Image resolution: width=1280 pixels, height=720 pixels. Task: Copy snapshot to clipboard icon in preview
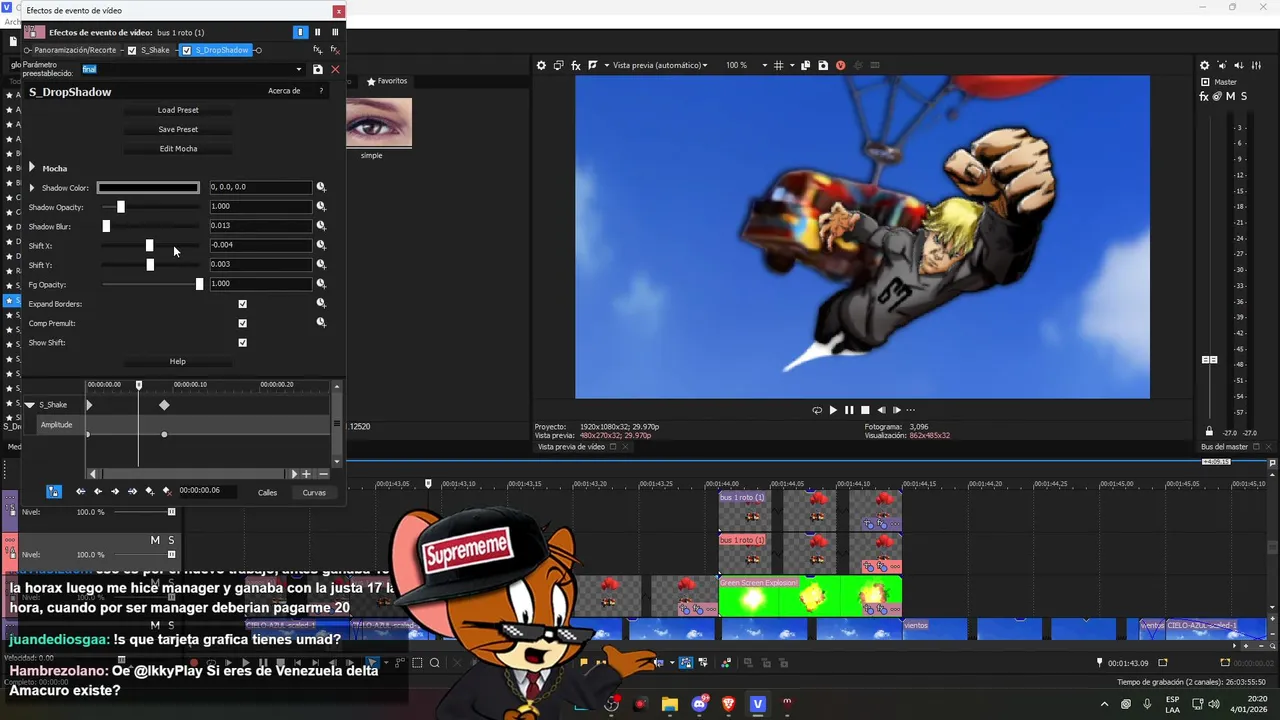point(805,65)
